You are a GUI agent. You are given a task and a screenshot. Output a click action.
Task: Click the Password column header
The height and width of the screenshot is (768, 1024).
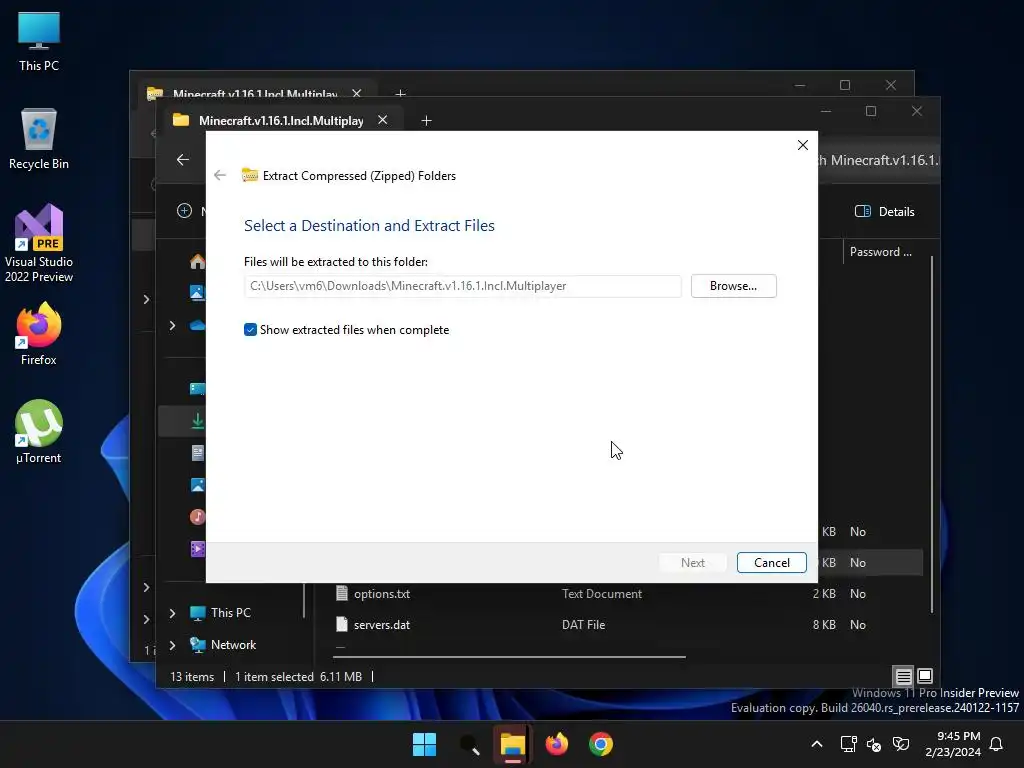click(x=880, y=251)
